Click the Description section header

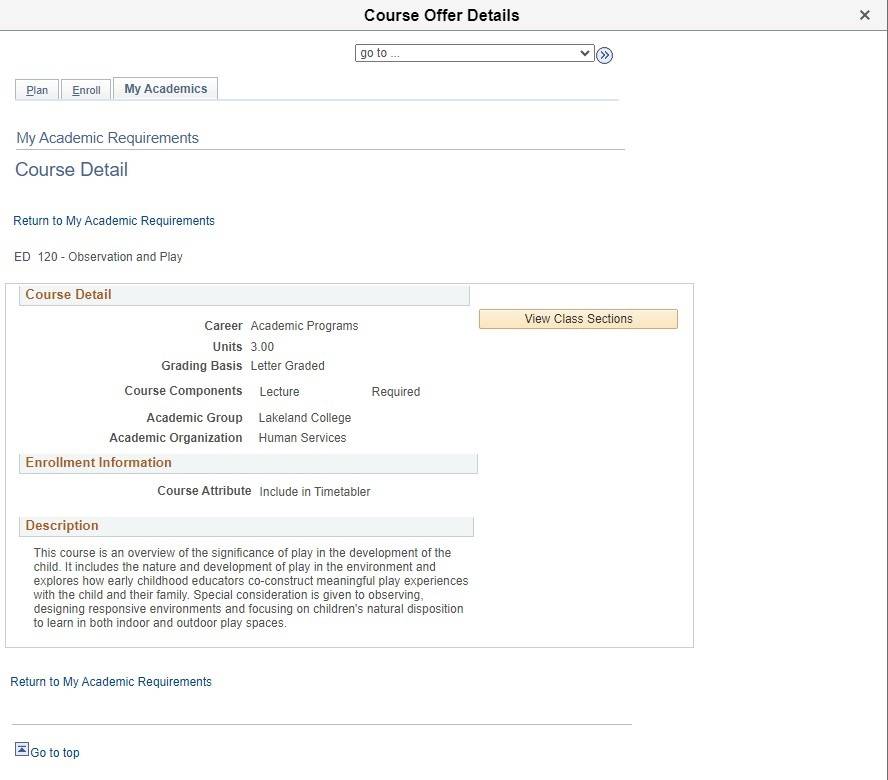pos(61,525)
